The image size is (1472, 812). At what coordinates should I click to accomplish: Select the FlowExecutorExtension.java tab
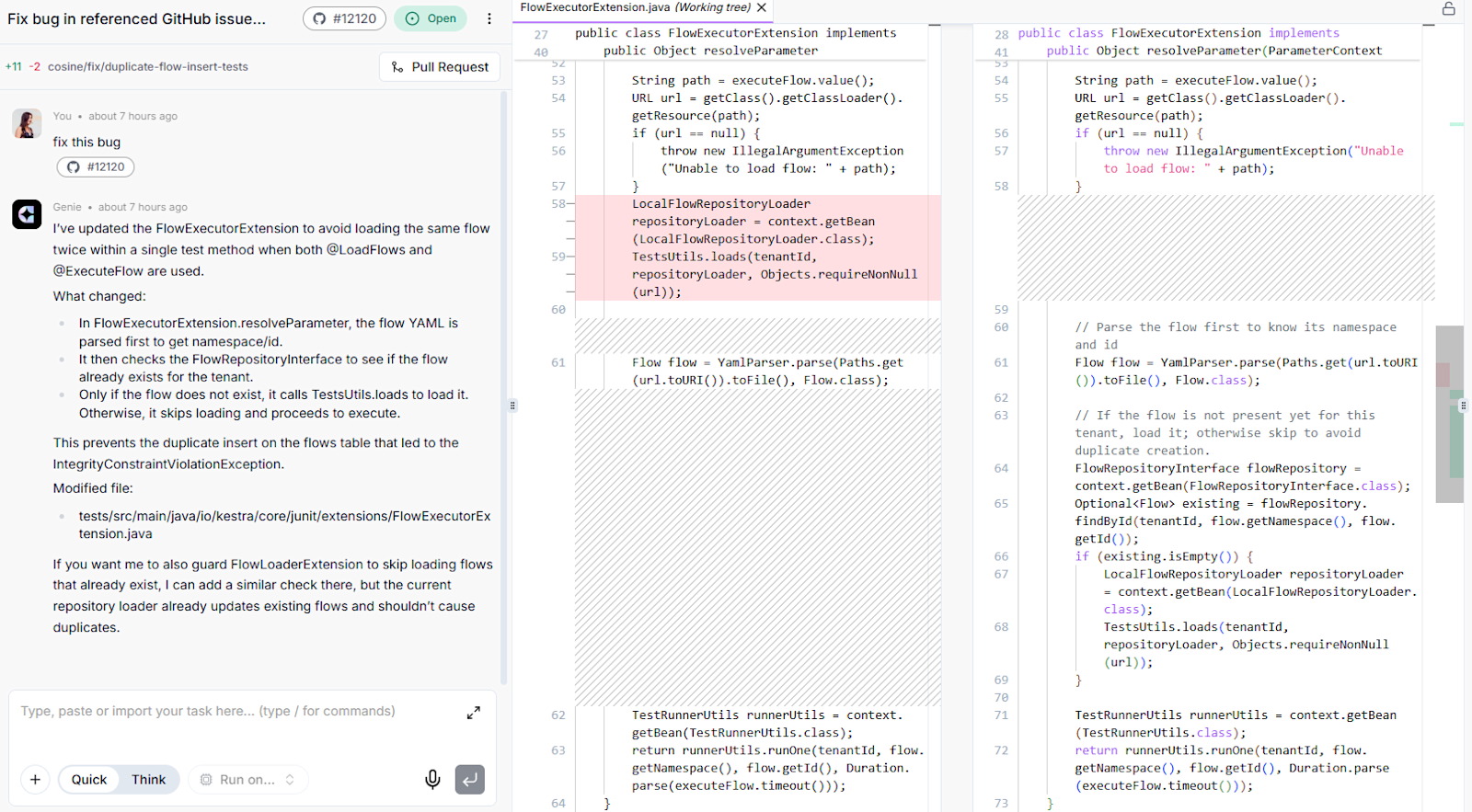coord(635,7)
